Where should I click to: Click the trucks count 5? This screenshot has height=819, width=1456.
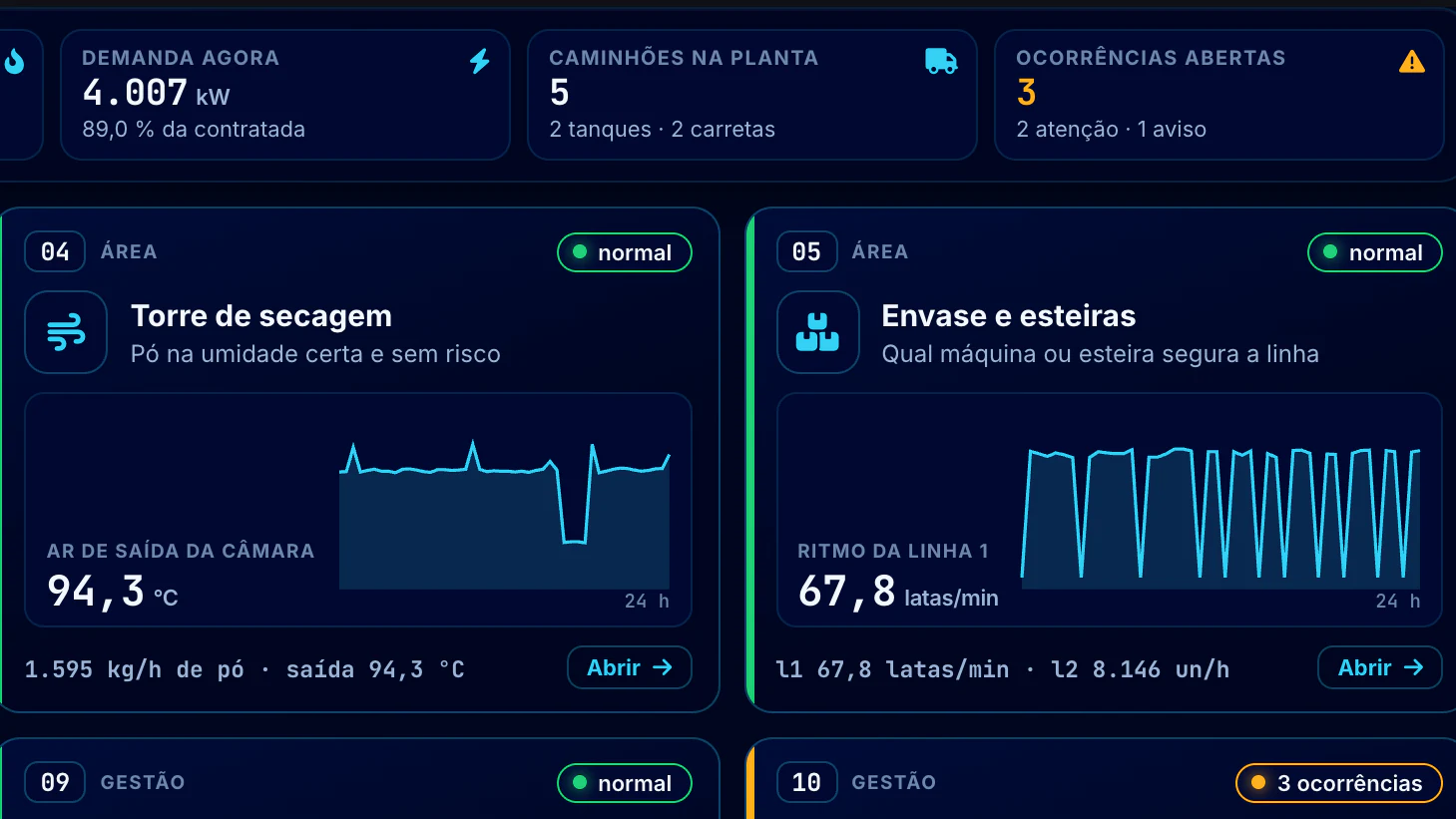[559, 93]
